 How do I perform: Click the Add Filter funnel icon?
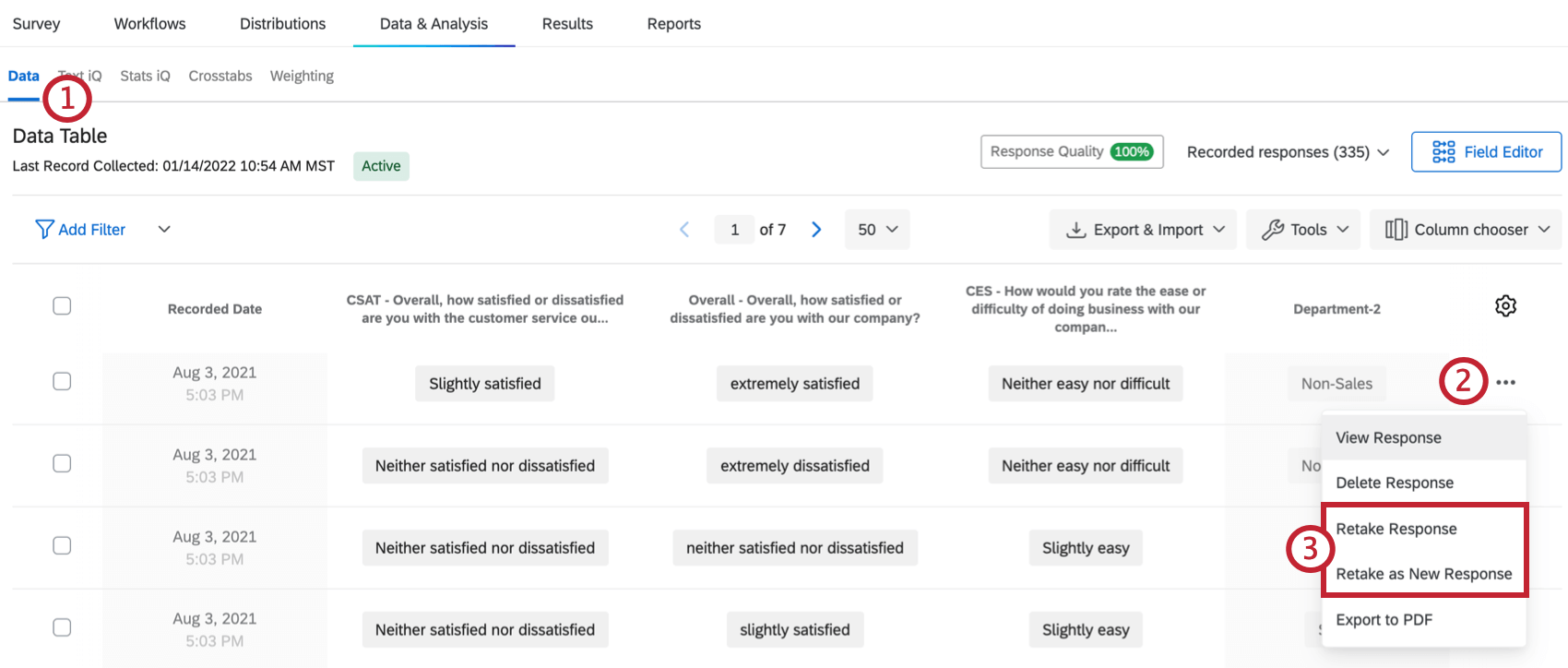click(44, 230)
